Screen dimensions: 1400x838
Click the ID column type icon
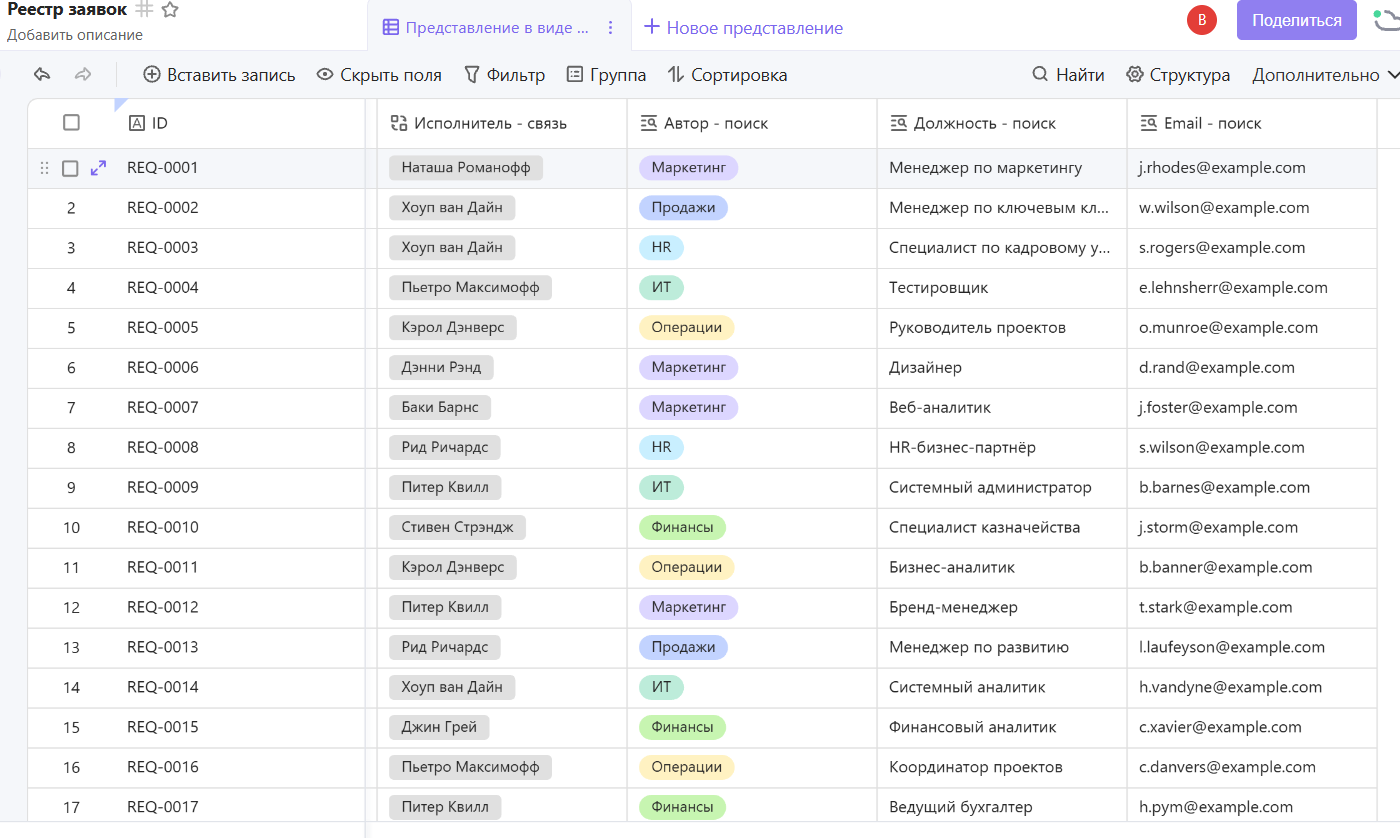137,124
